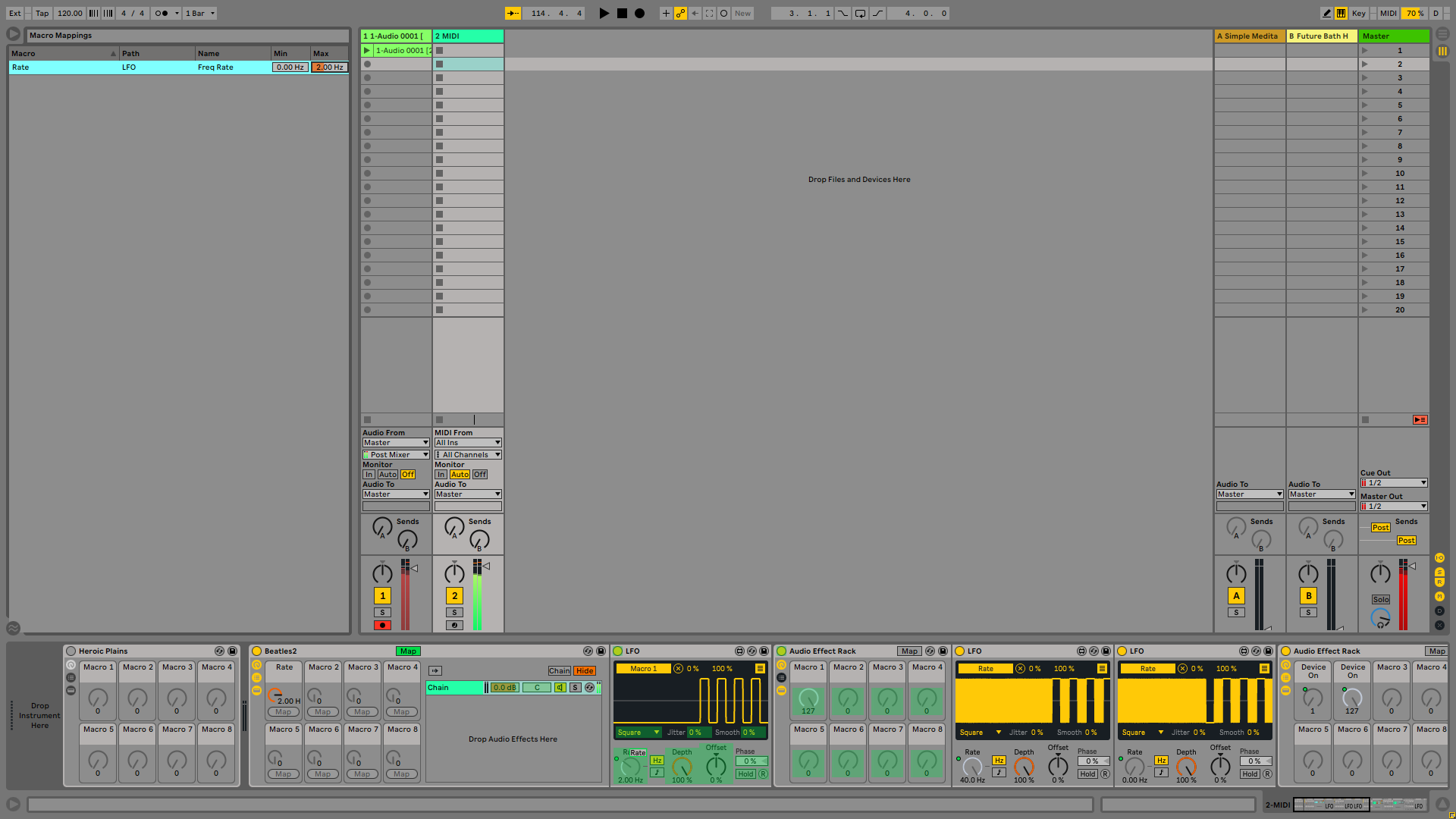Toggle the metronome in the top bar
This screenshot has width=1456, height=819.
coord(162,13)
